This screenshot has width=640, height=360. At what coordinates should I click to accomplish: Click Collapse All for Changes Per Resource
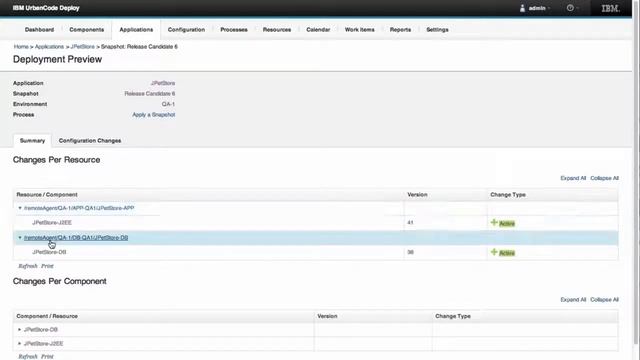click(x=604, y=178)
